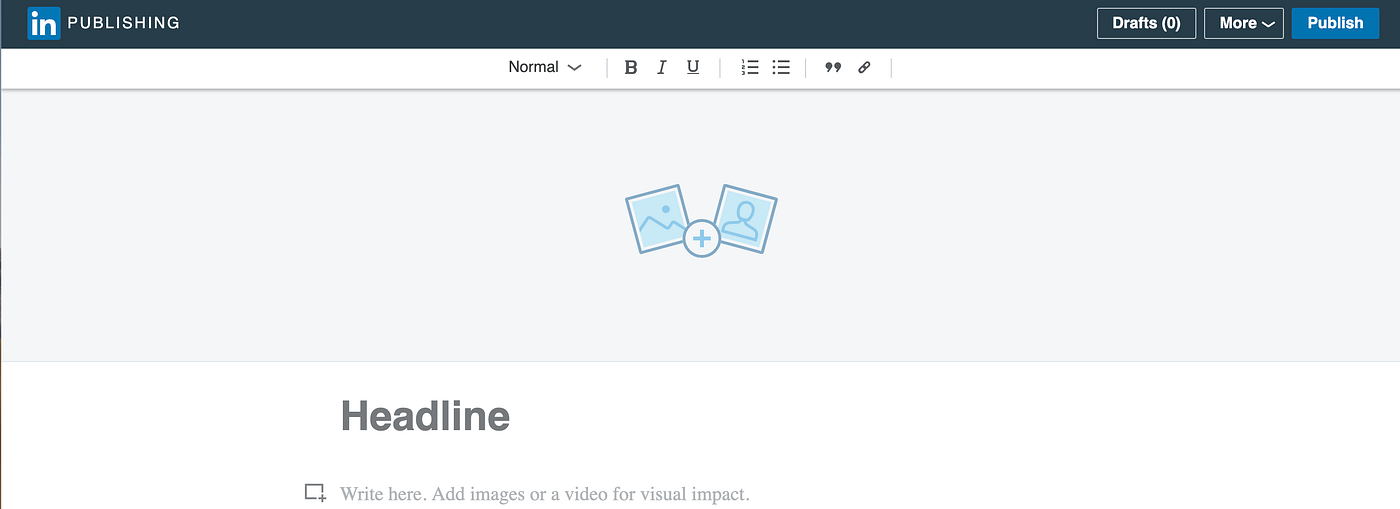Click the 'Write here' body text area
This screenshot has width=1400, height=509.
(545, 494)
